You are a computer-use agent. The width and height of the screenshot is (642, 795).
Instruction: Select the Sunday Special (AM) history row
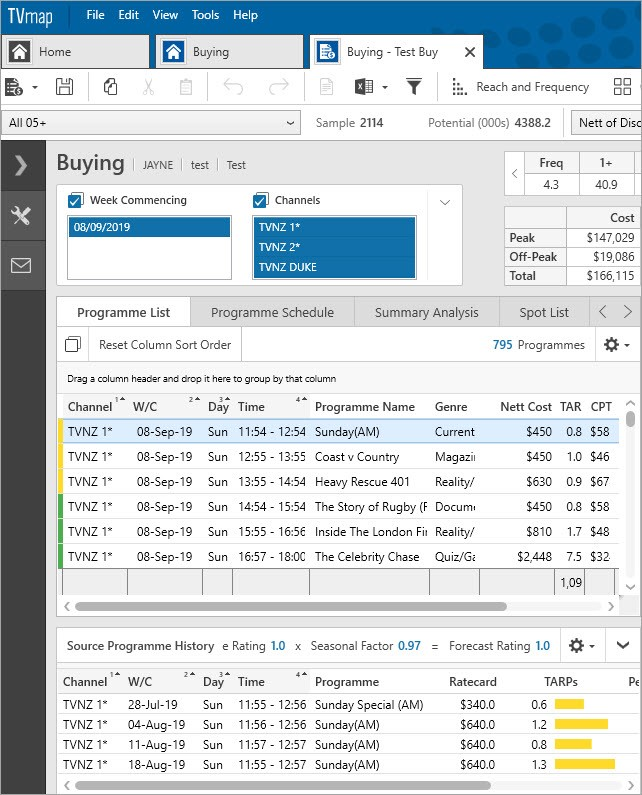point(347,705)
